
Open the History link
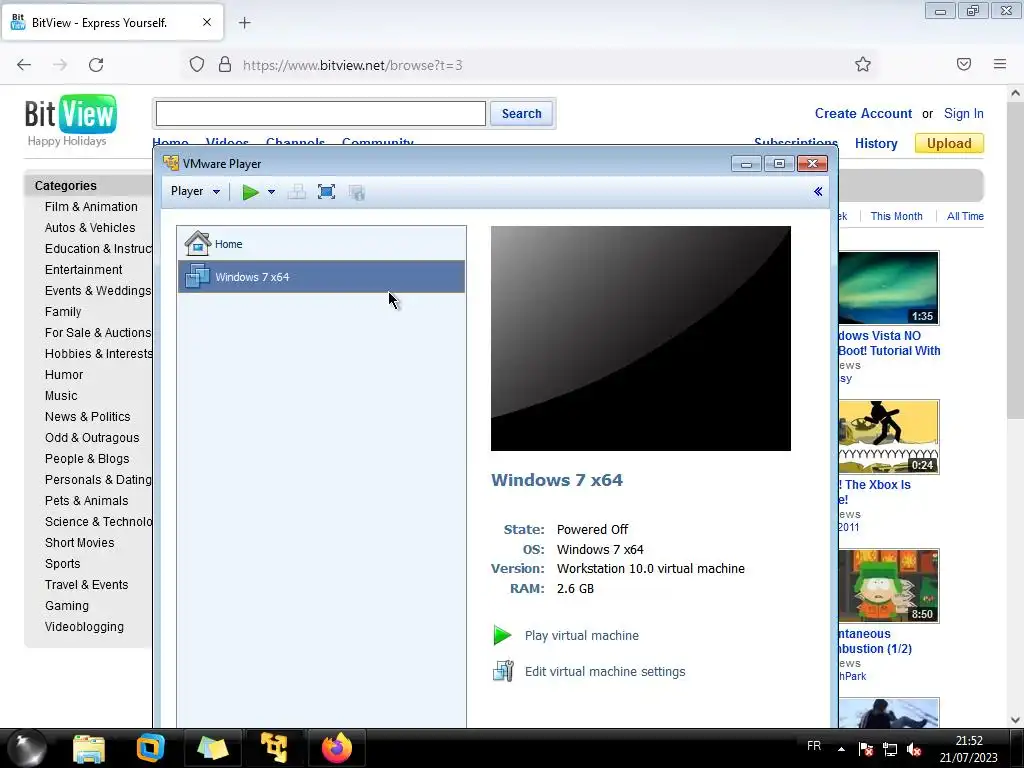[x=876, y=144]
